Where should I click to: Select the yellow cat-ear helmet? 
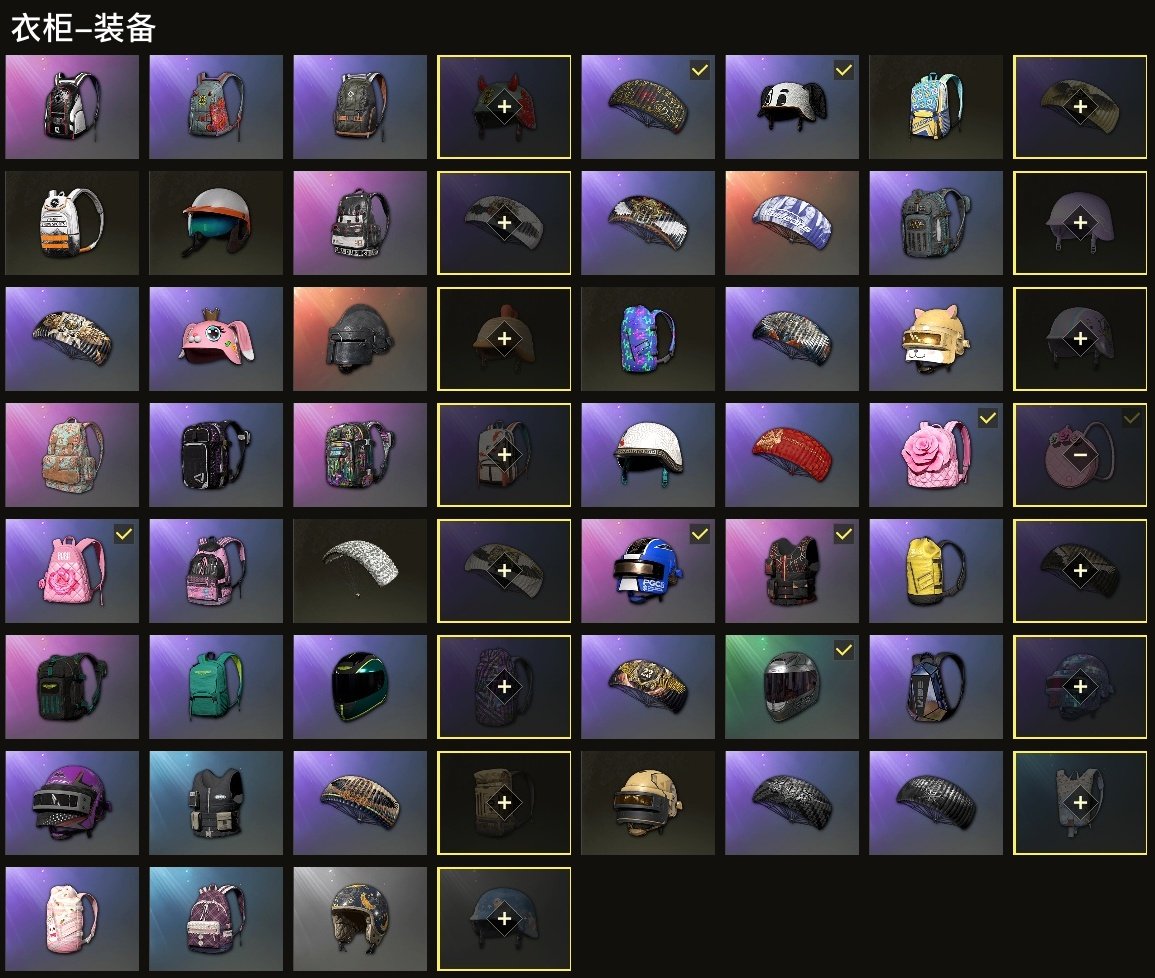pyautogui.click(x=935, y=339)
